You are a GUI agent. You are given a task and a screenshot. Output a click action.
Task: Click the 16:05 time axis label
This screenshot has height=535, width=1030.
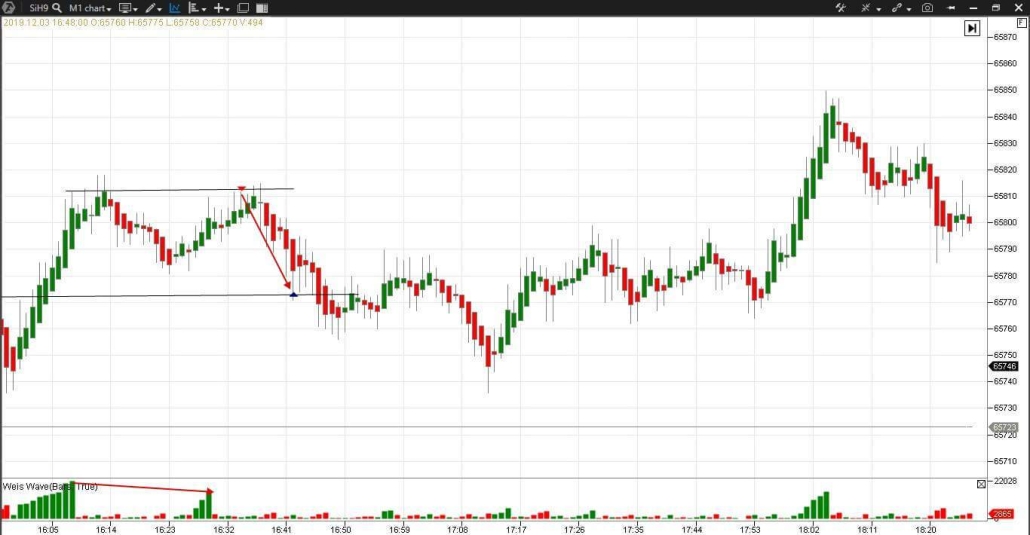(x=48, y=530)
